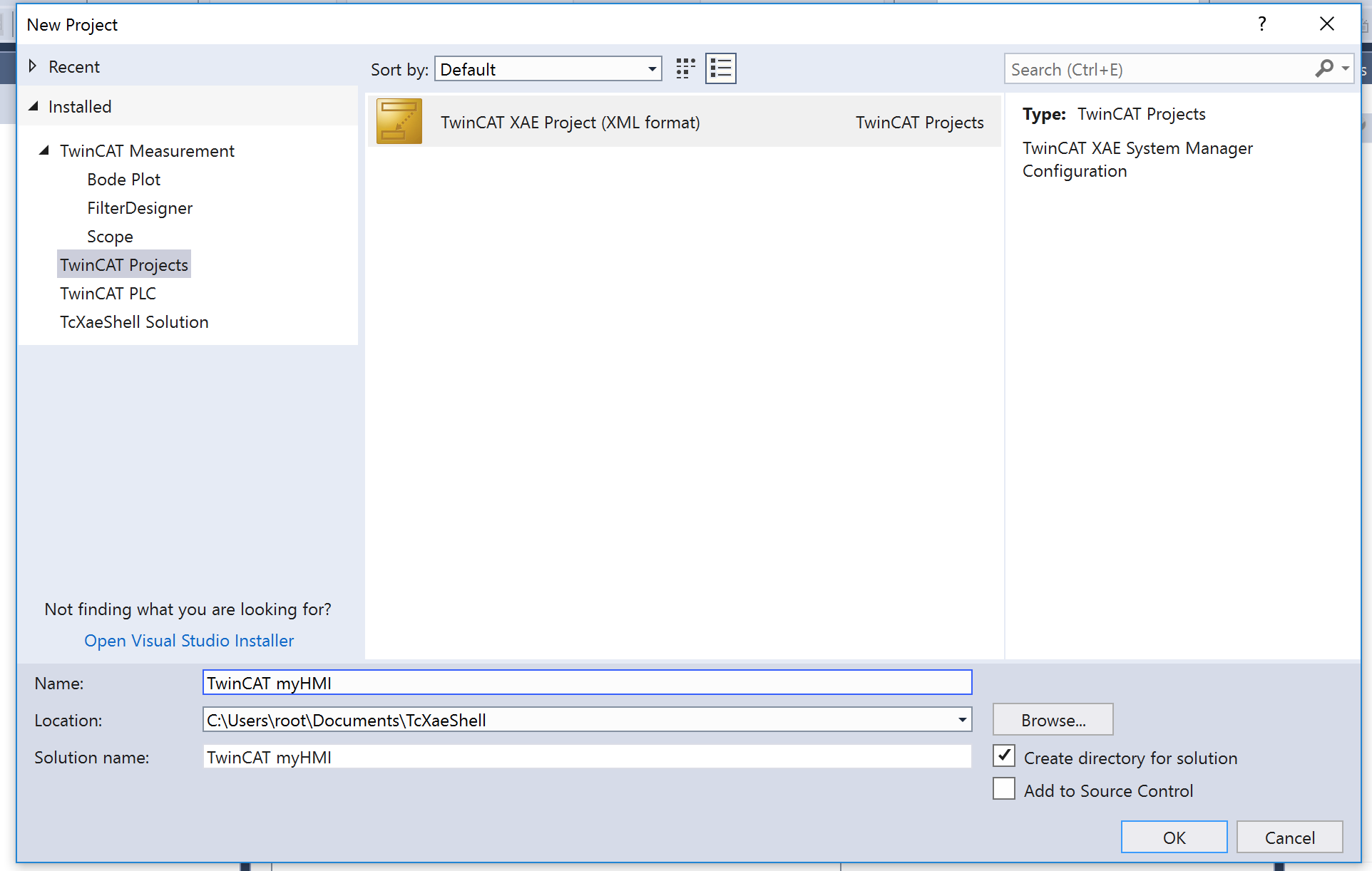Click the Browse... button
The image size is (1372, 871).
[x=1053, y=720]
